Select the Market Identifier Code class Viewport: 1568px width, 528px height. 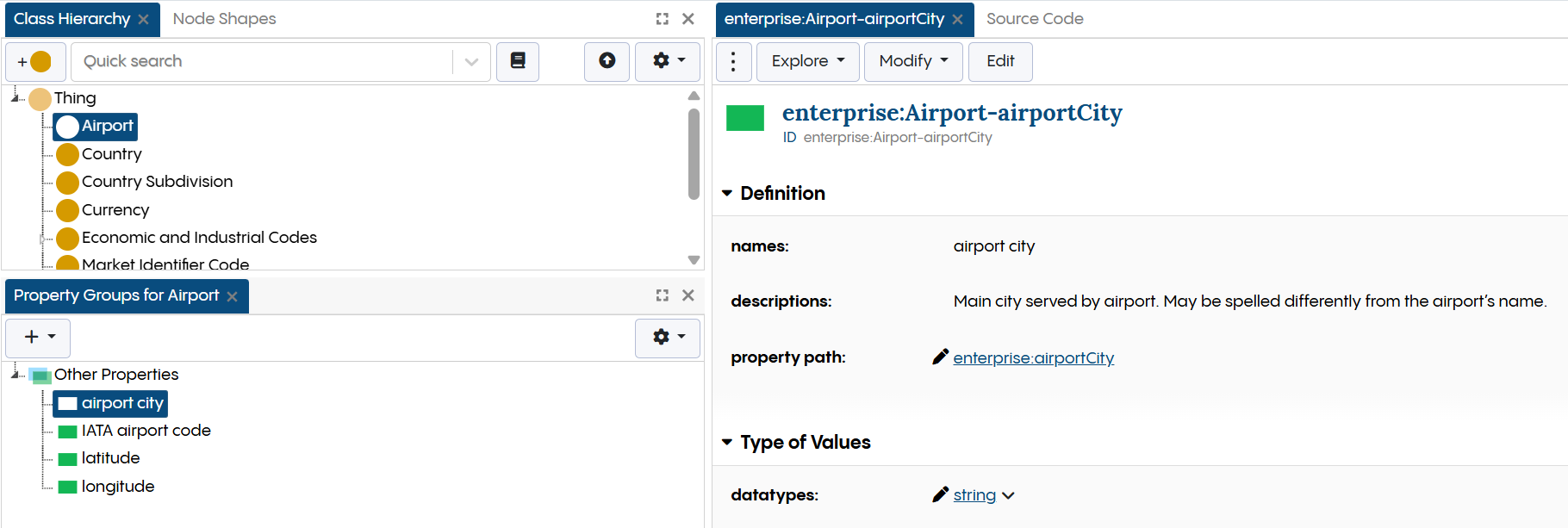(165, 264)
